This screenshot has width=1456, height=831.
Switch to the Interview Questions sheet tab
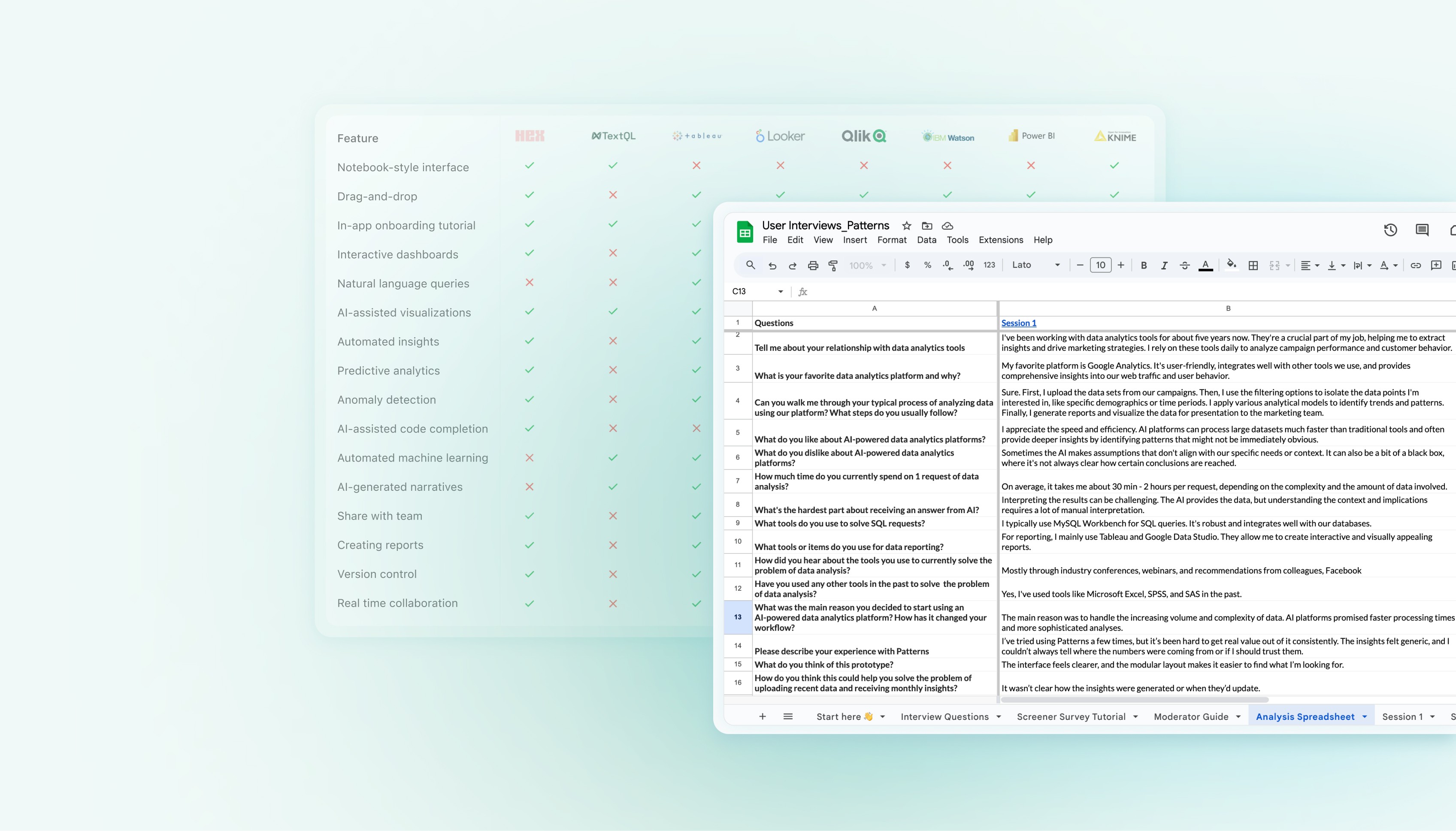coord(944,717)
